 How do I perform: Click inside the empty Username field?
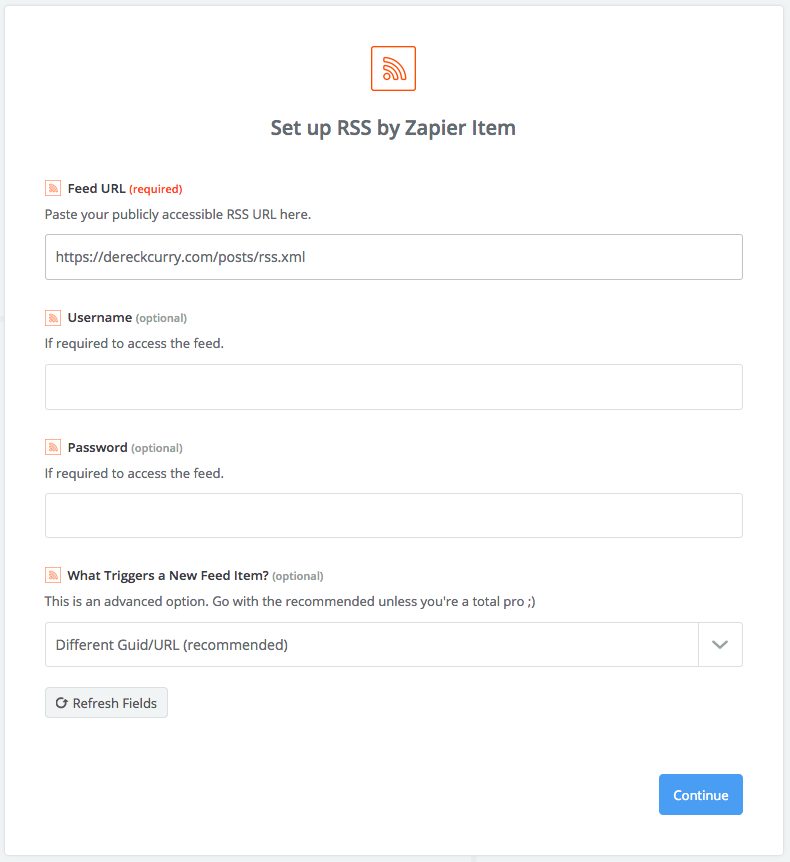click(394, 387)
